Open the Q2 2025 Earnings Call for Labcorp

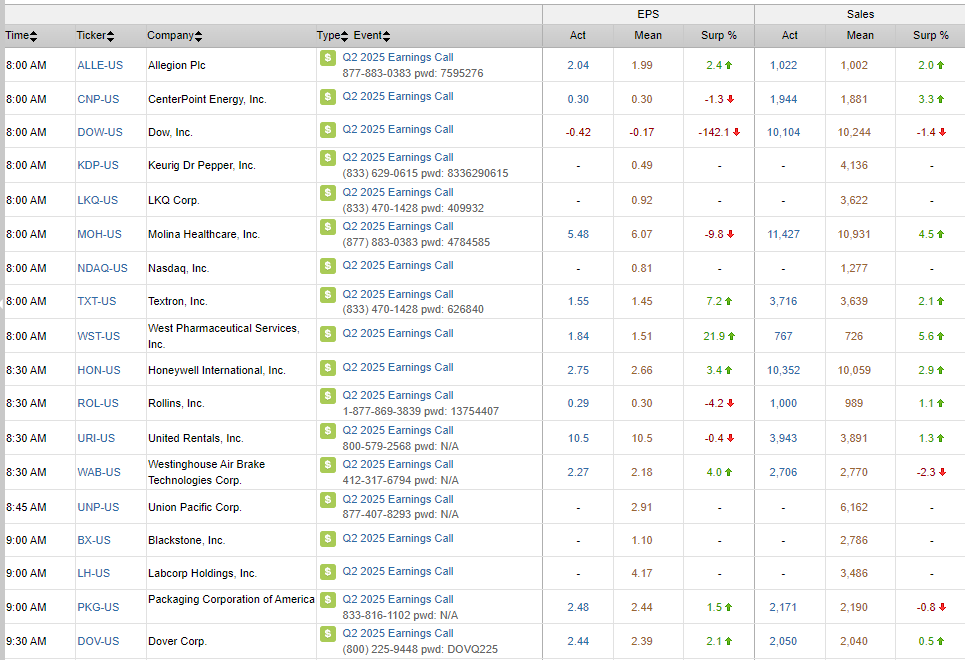pyautogui.click(x=398, y=571)
